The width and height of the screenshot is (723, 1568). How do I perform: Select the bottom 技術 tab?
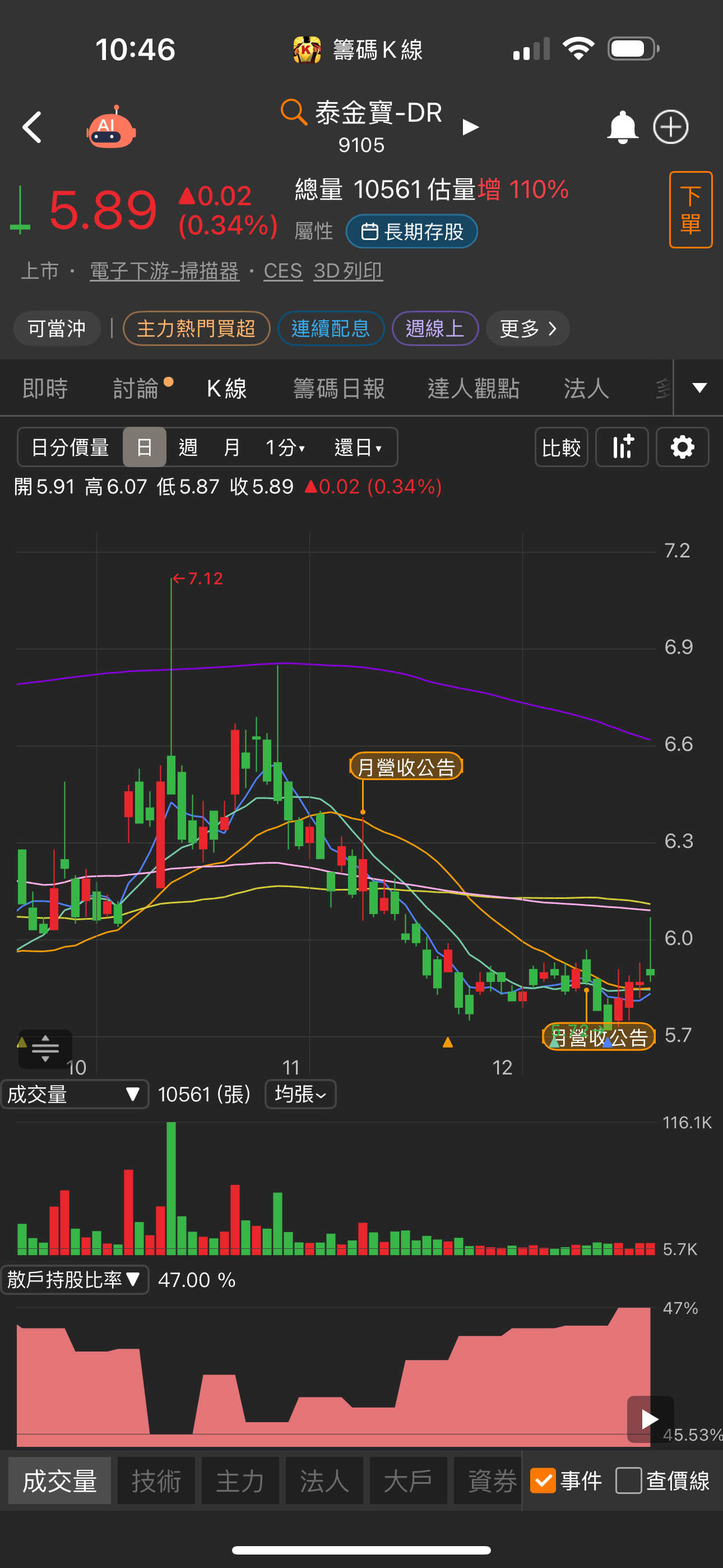156,1481
